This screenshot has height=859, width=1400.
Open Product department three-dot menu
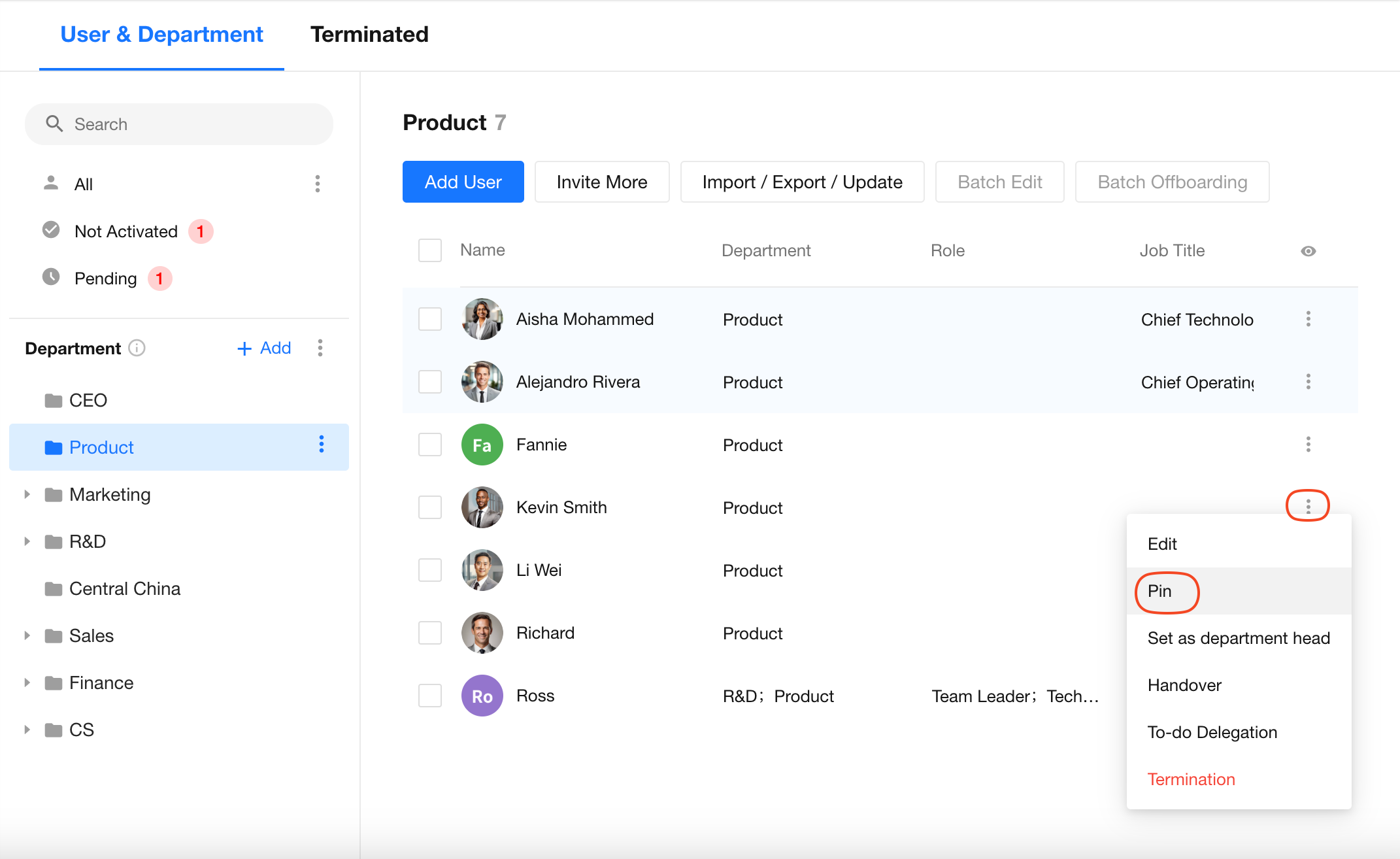(322, 445)
